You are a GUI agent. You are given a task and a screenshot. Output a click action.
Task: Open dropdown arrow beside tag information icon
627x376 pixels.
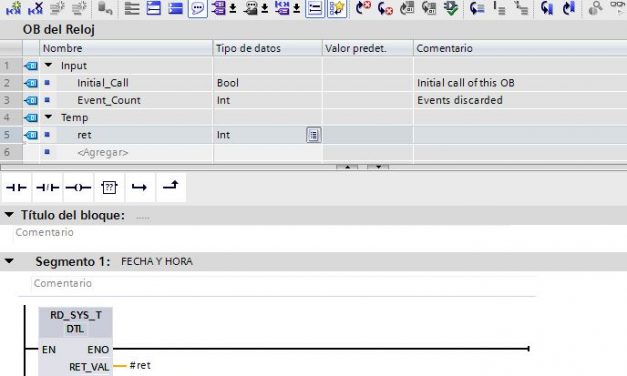[265, 8]
